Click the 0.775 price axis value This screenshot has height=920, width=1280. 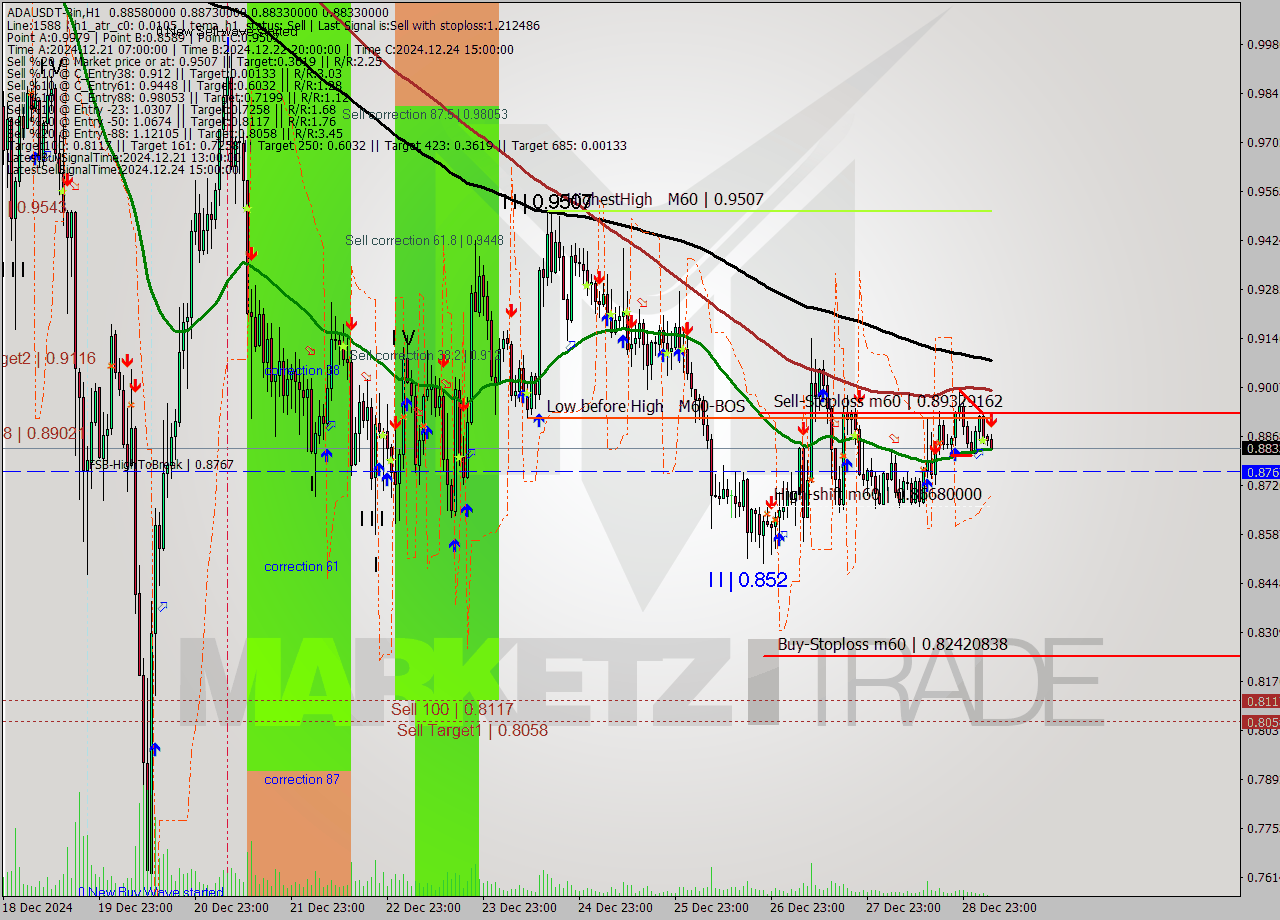point(1262,828)
